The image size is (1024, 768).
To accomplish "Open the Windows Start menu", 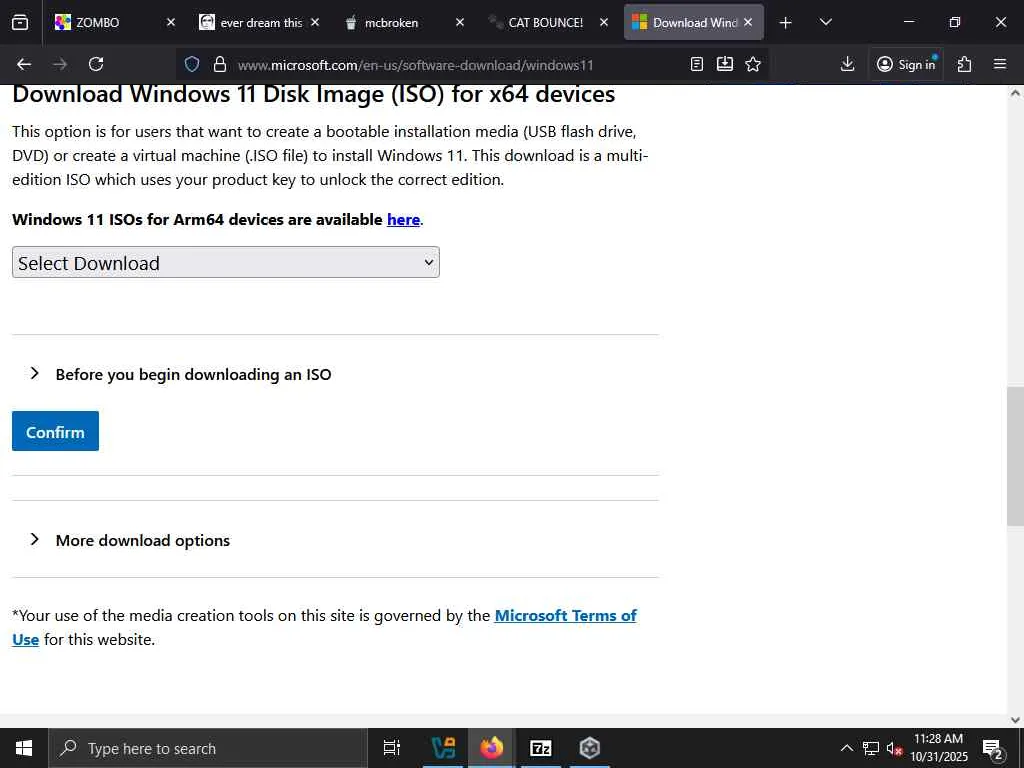I will (x=24, y=748).
